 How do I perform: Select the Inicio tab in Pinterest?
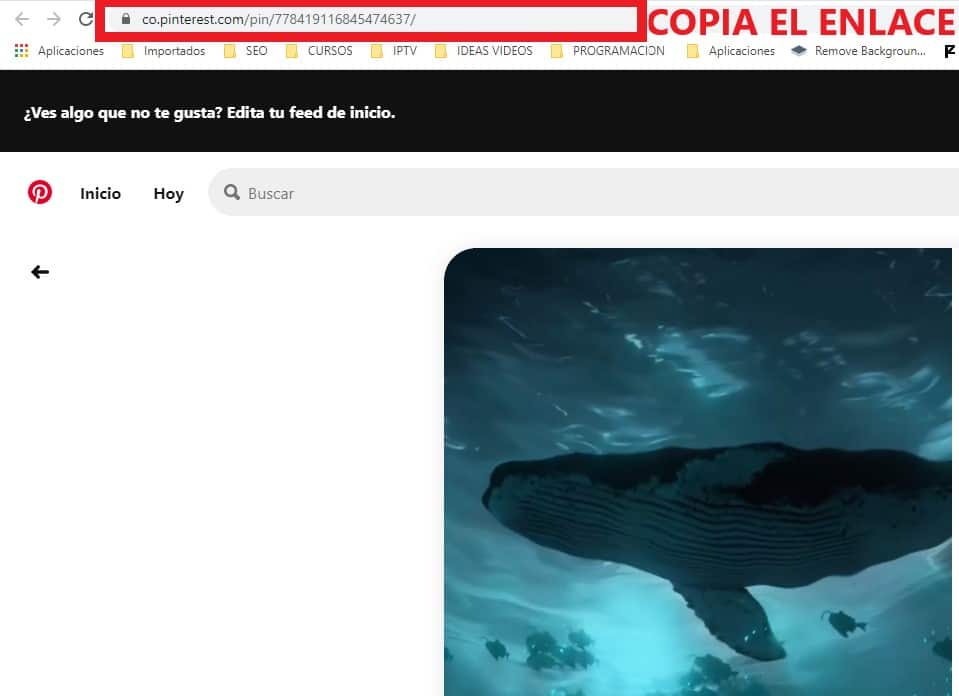point(100,194)
